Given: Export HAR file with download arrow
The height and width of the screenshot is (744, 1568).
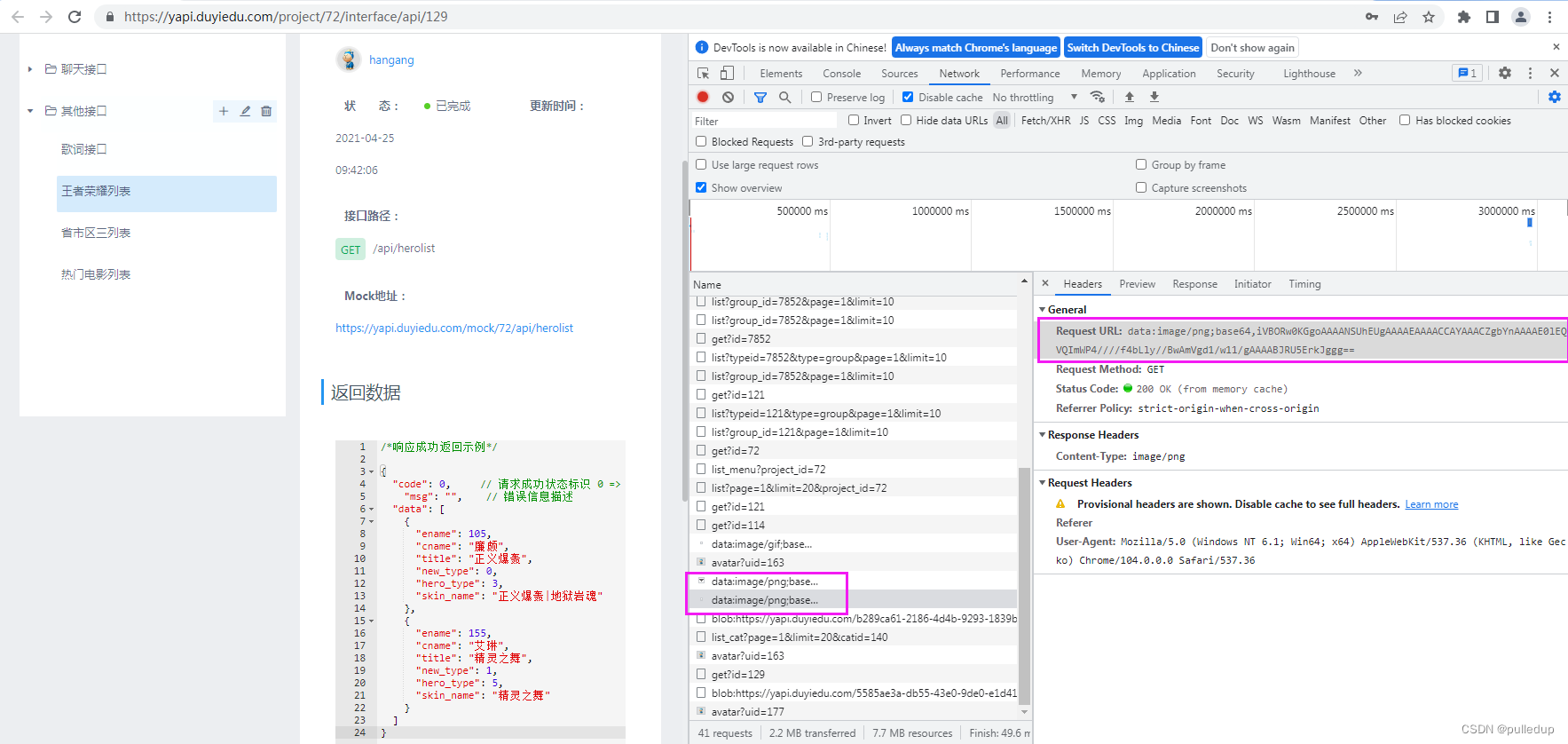Looking at the screenshot, I should pyautogui.click(x=1154, y=97).
